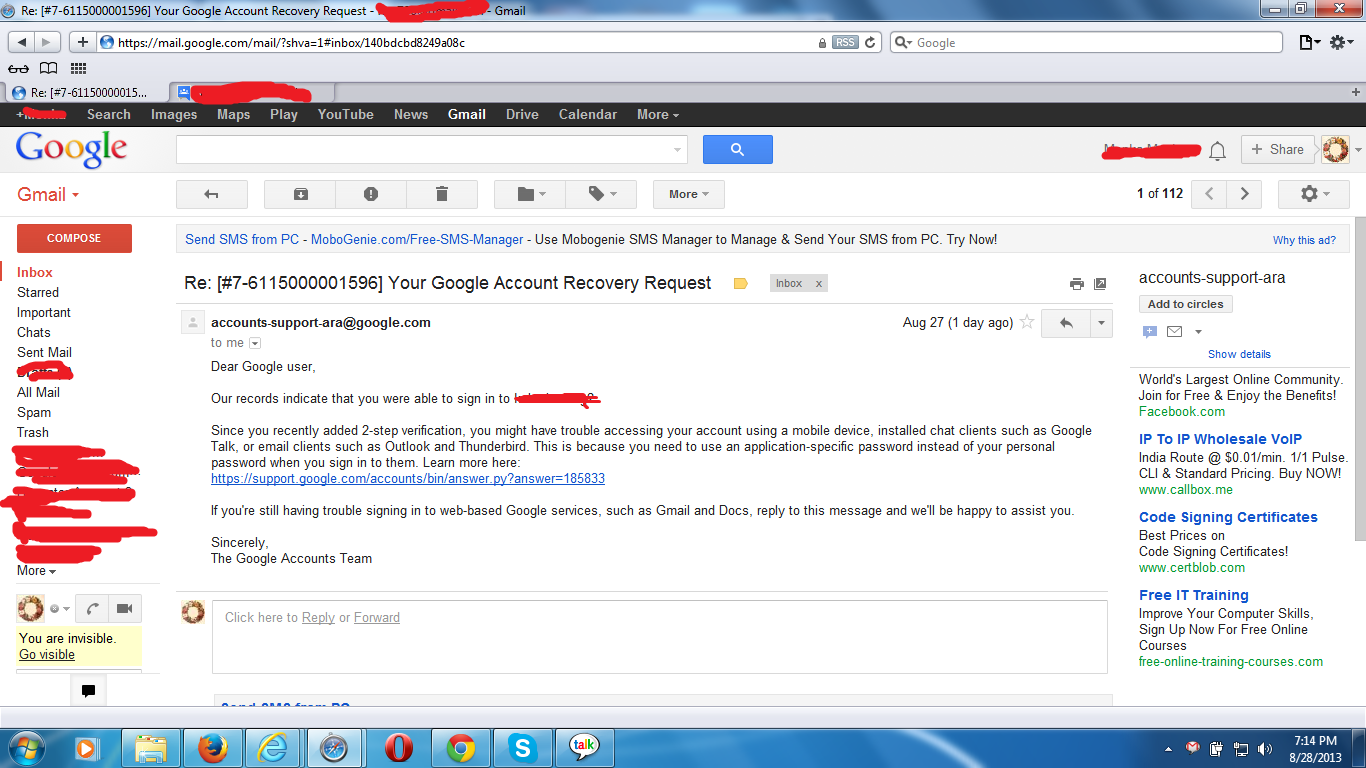
Task: Start a video call from chat panel
Action: click(x=124, y=608)
